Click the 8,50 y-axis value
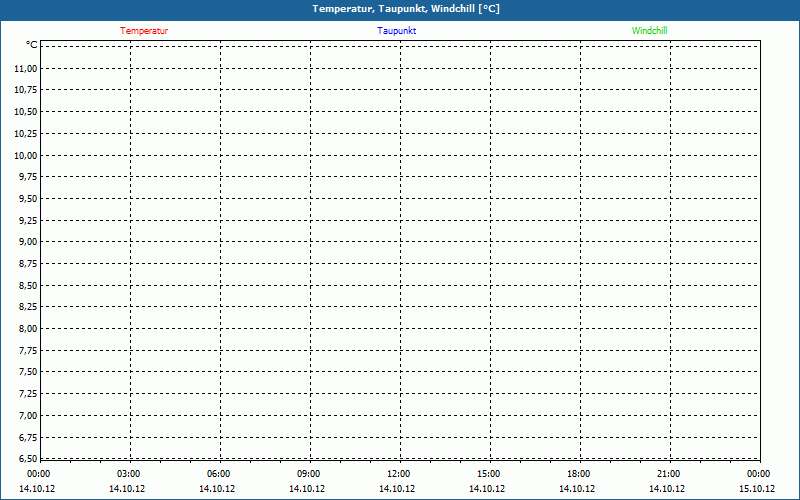Viewport: 800px width, 500px height. [28, 286]
